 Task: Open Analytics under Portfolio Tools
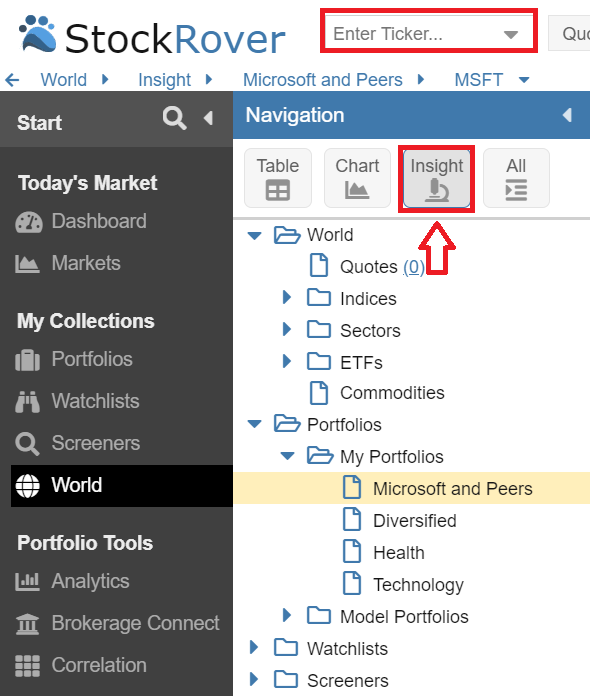tap(72, 581)
